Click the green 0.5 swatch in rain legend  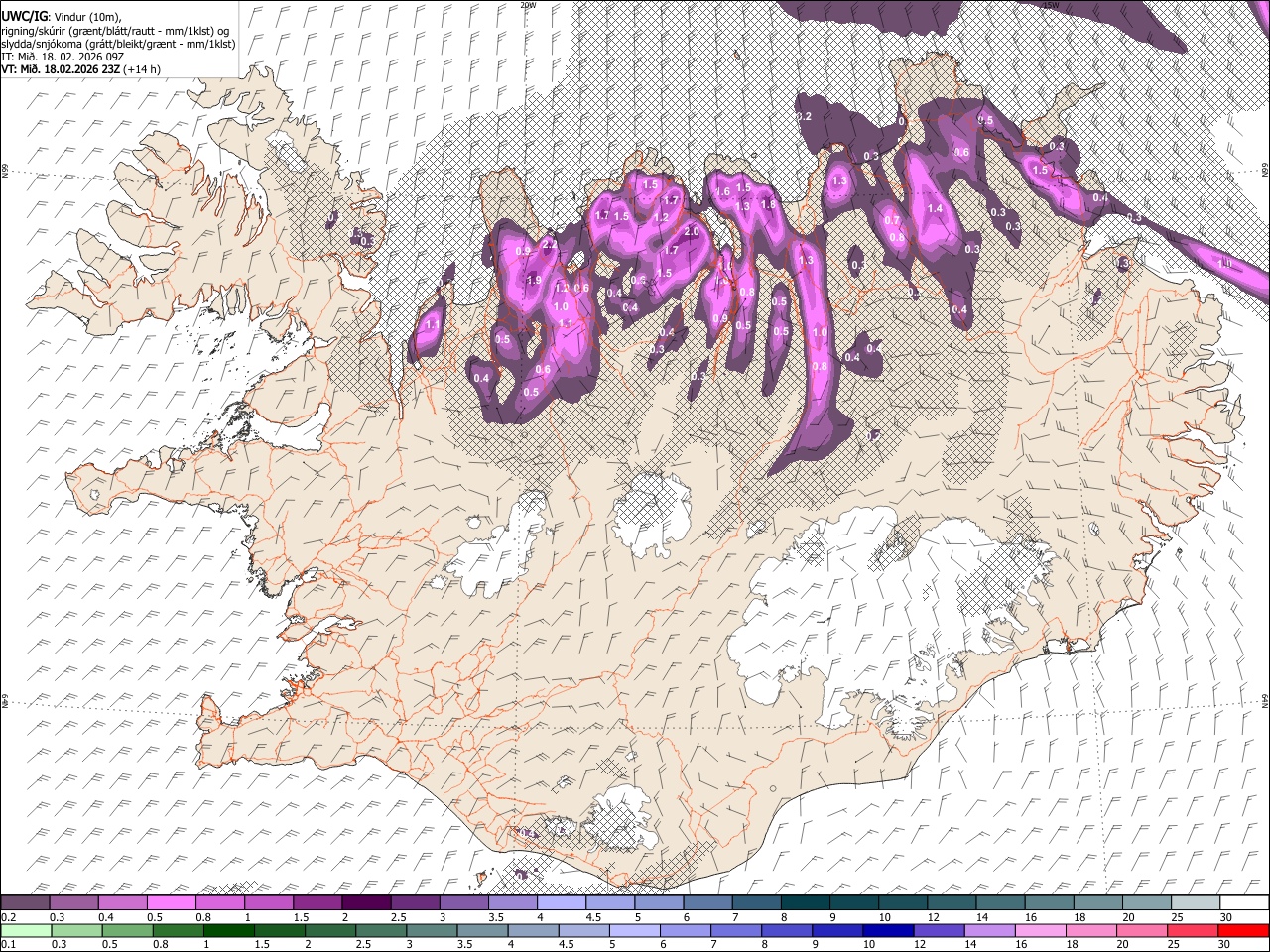128,930
